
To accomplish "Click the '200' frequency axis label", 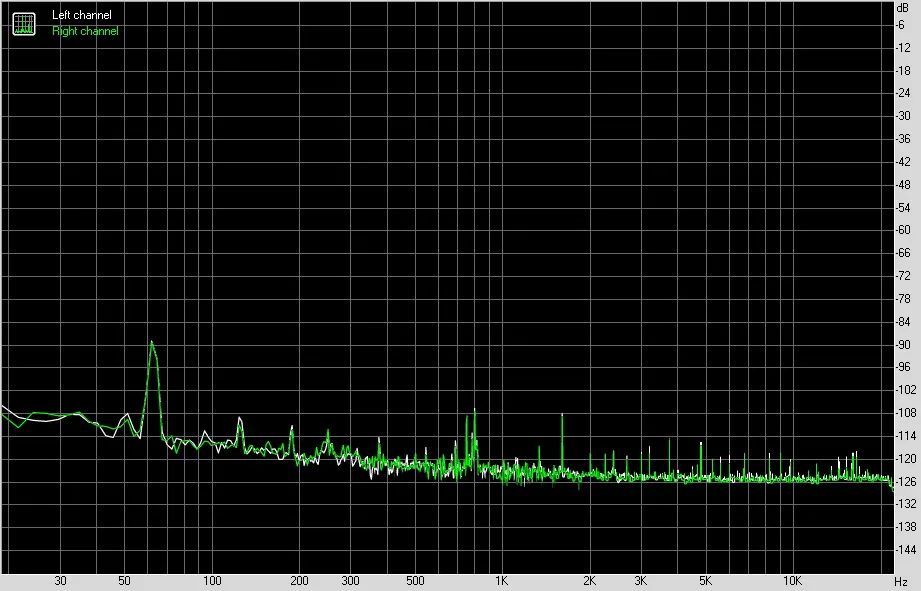I will [x=299, y=581].
